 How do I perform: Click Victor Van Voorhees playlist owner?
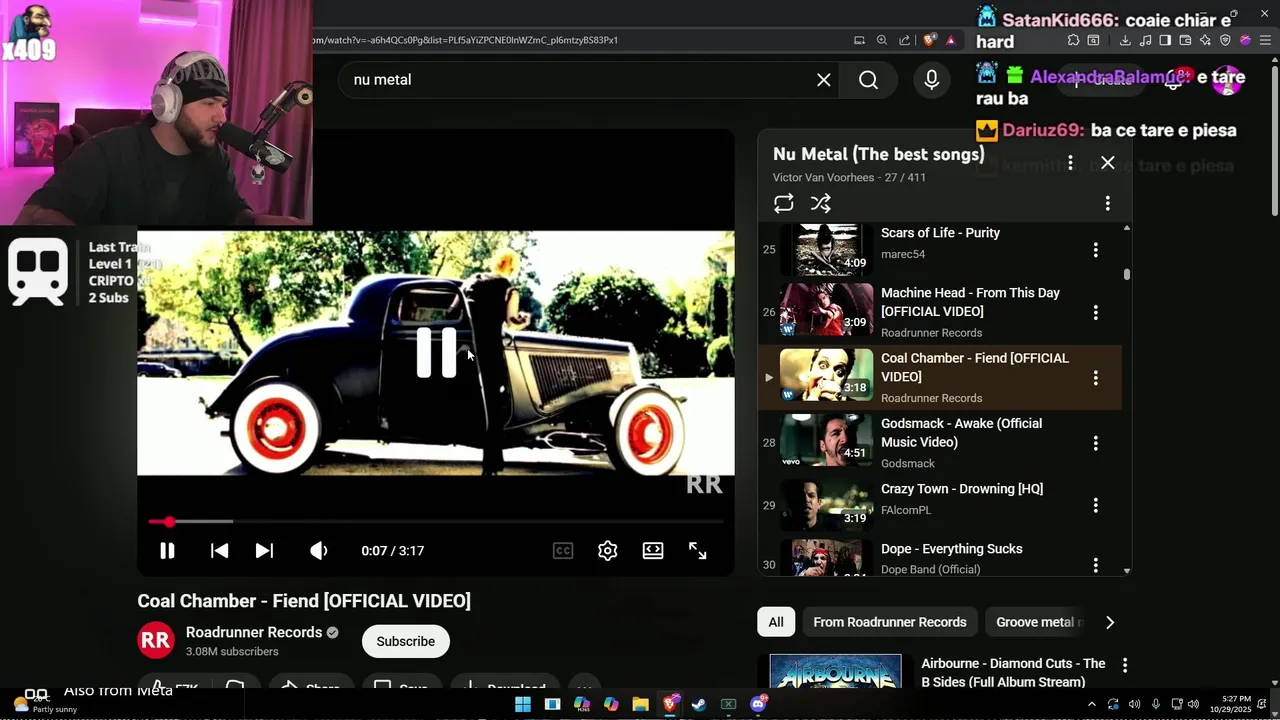pos(823,177)
